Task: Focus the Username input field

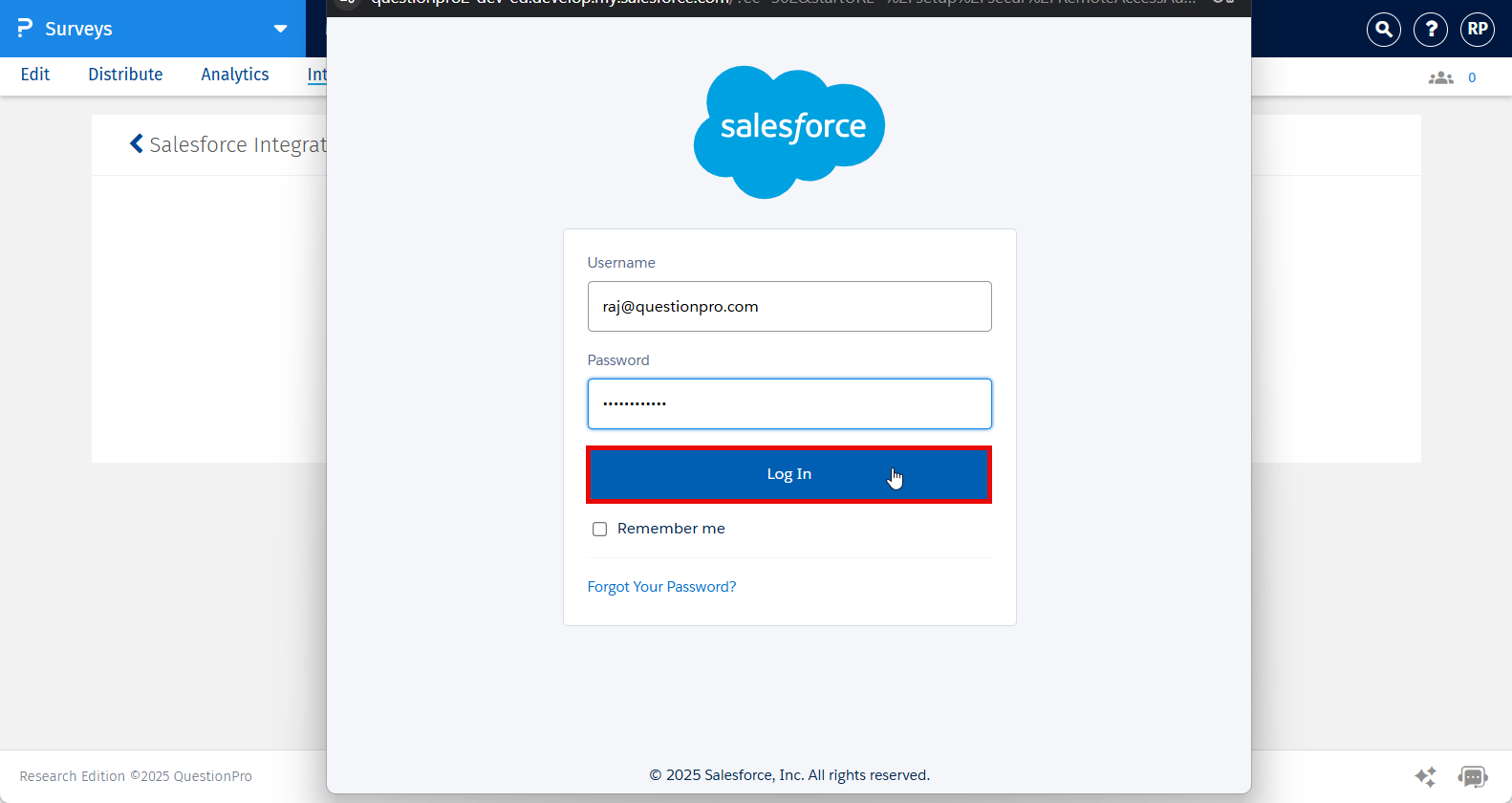Action: 789,306
